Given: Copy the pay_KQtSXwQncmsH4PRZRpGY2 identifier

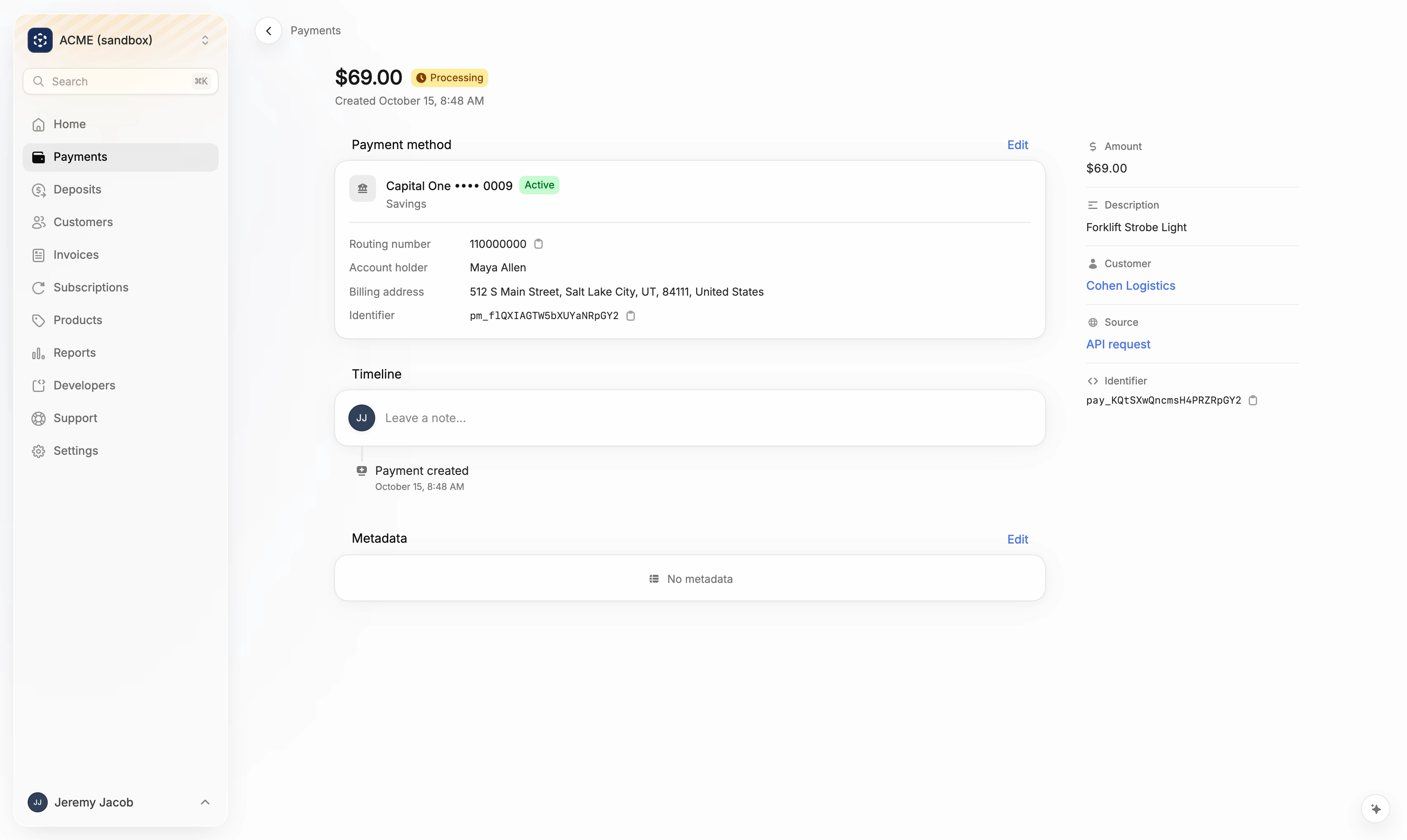Looking at the screenshot, I should 1252,400.
